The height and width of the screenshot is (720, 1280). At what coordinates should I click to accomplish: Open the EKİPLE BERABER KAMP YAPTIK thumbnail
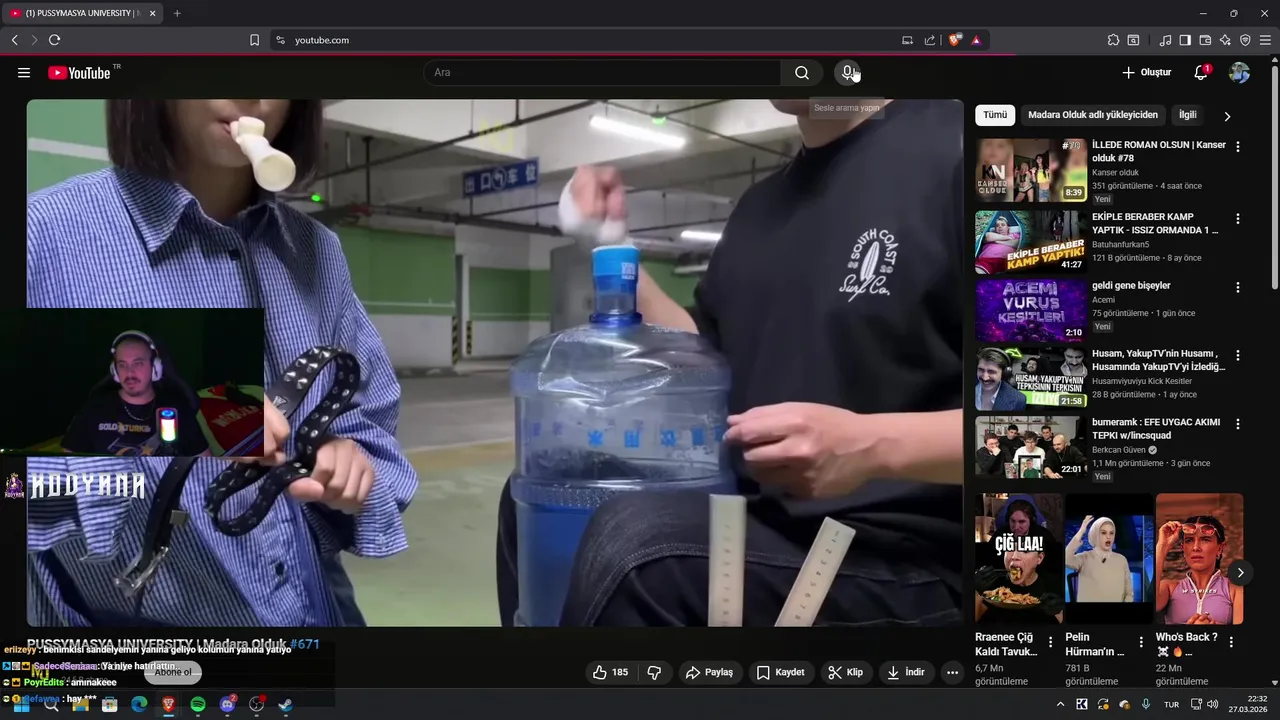1031,241
